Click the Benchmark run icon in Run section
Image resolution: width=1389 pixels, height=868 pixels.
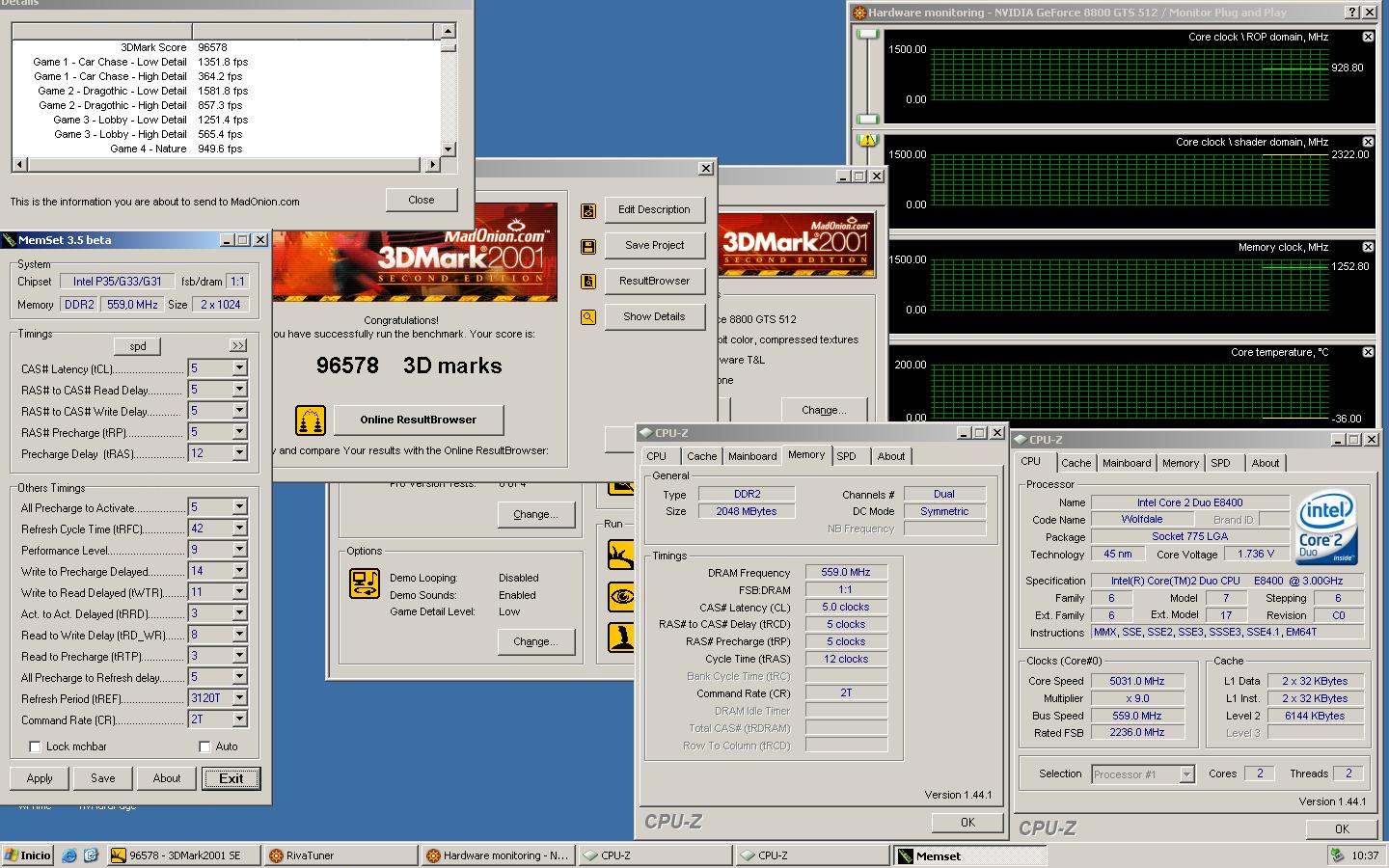point(621,556)
